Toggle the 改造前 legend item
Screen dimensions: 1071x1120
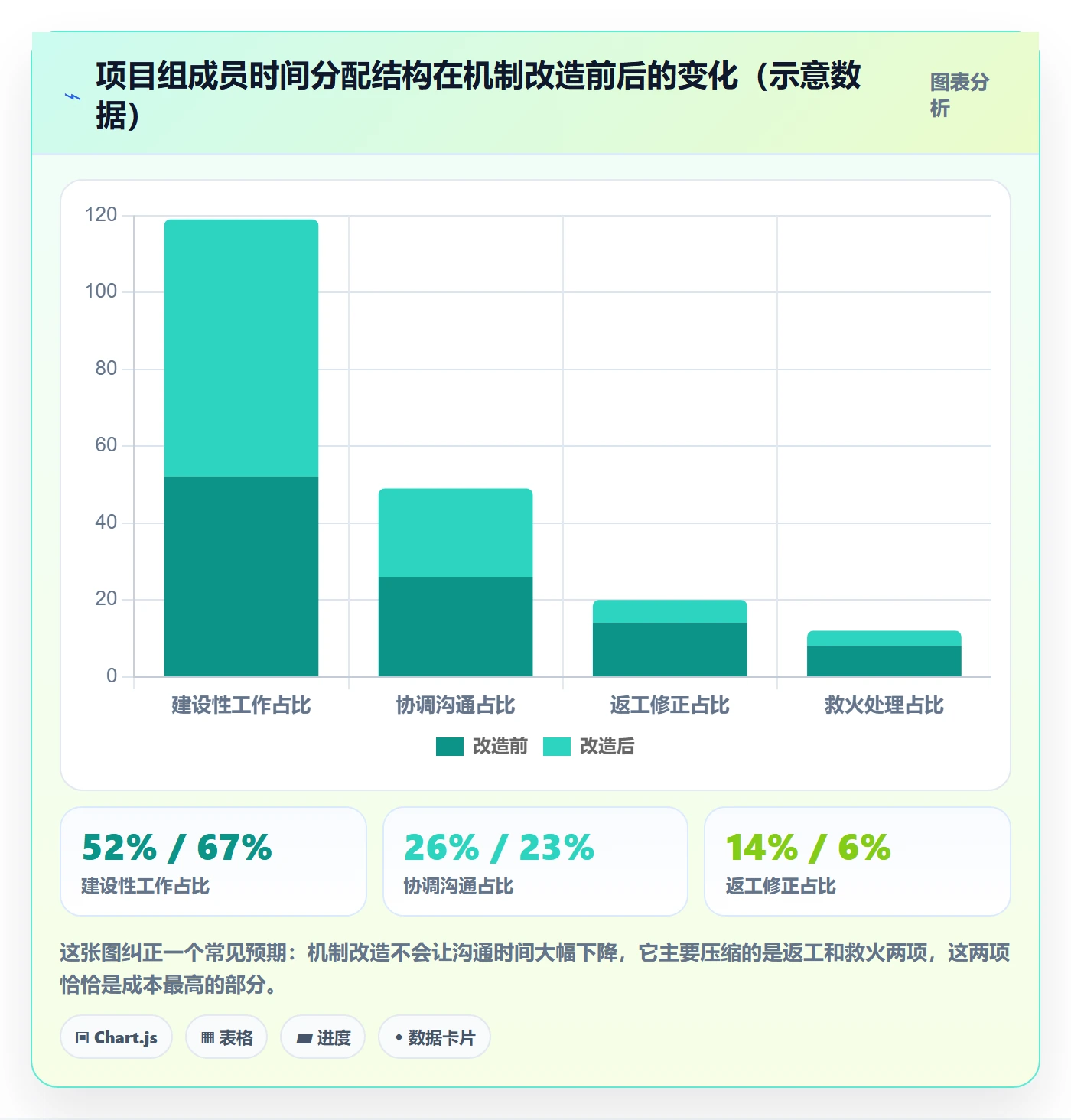point(482,746)
